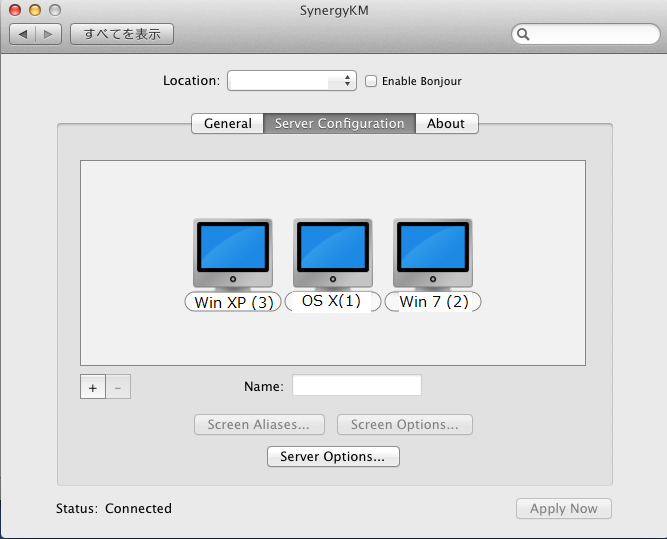Click the magnifier icon in the search field
This screenshot has height=539, width=667.
[523, 34]
